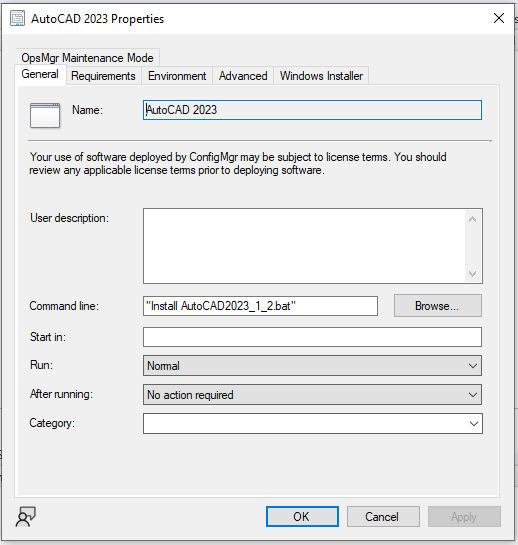Open the Run dropdown showing Normal
This screenshot has height=545, width=518.
click(x=312, y=365)
